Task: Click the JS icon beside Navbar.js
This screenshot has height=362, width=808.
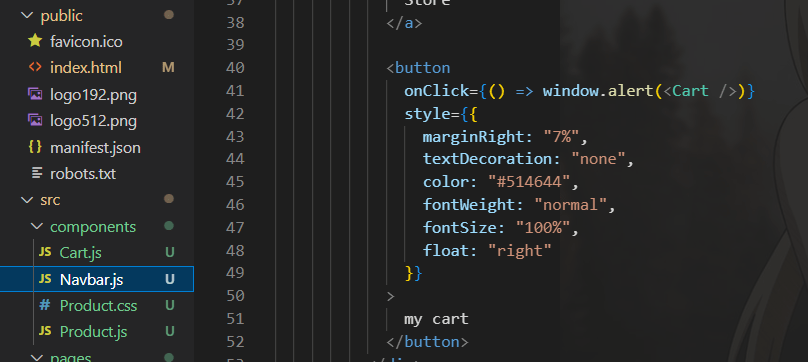Action: (45, 279)
